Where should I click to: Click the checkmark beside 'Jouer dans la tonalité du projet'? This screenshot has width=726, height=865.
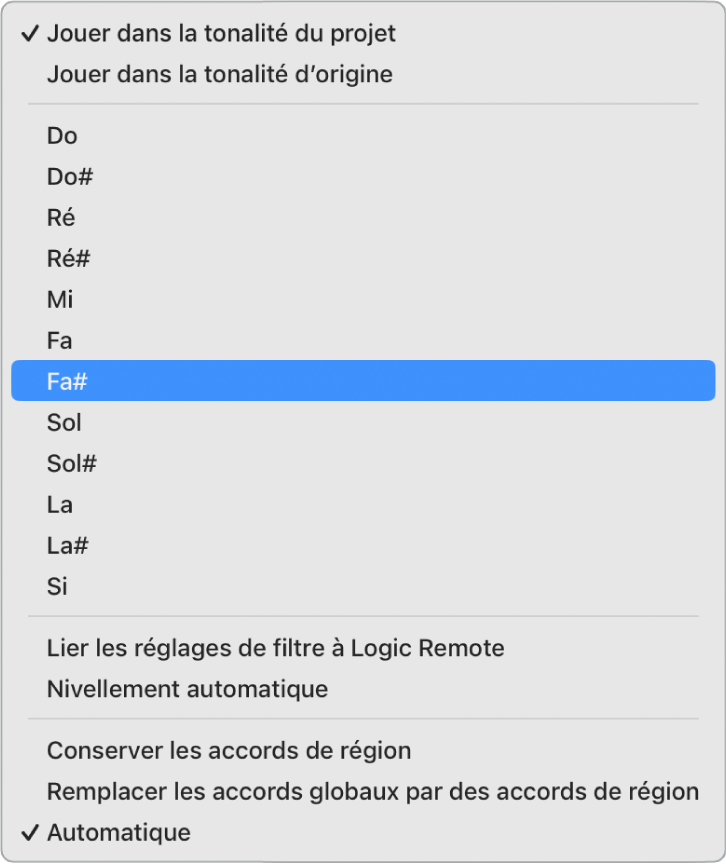pos(29,34)
